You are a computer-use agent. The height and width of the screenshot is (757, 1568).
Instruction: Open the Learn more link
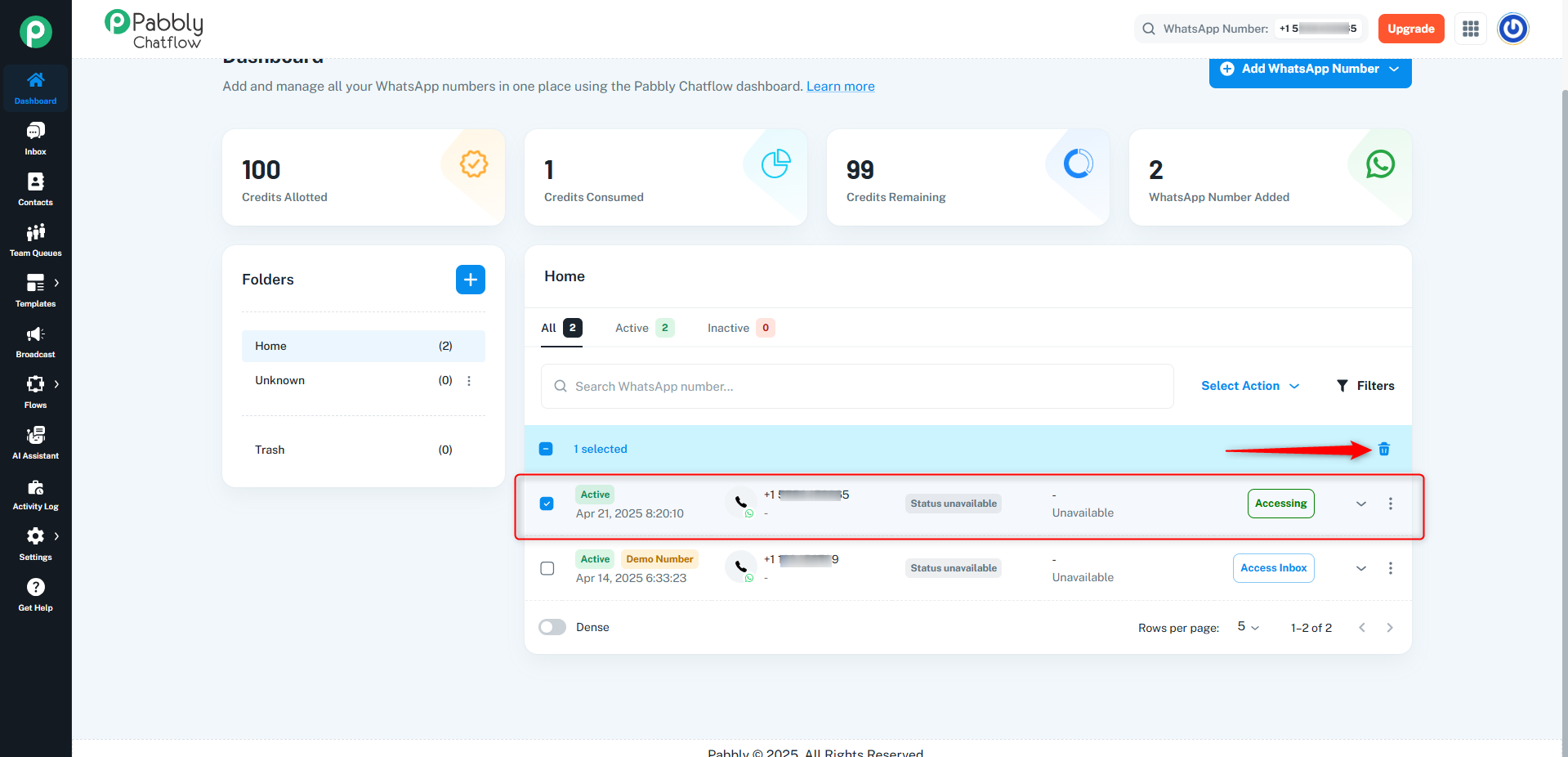(841, 86)
